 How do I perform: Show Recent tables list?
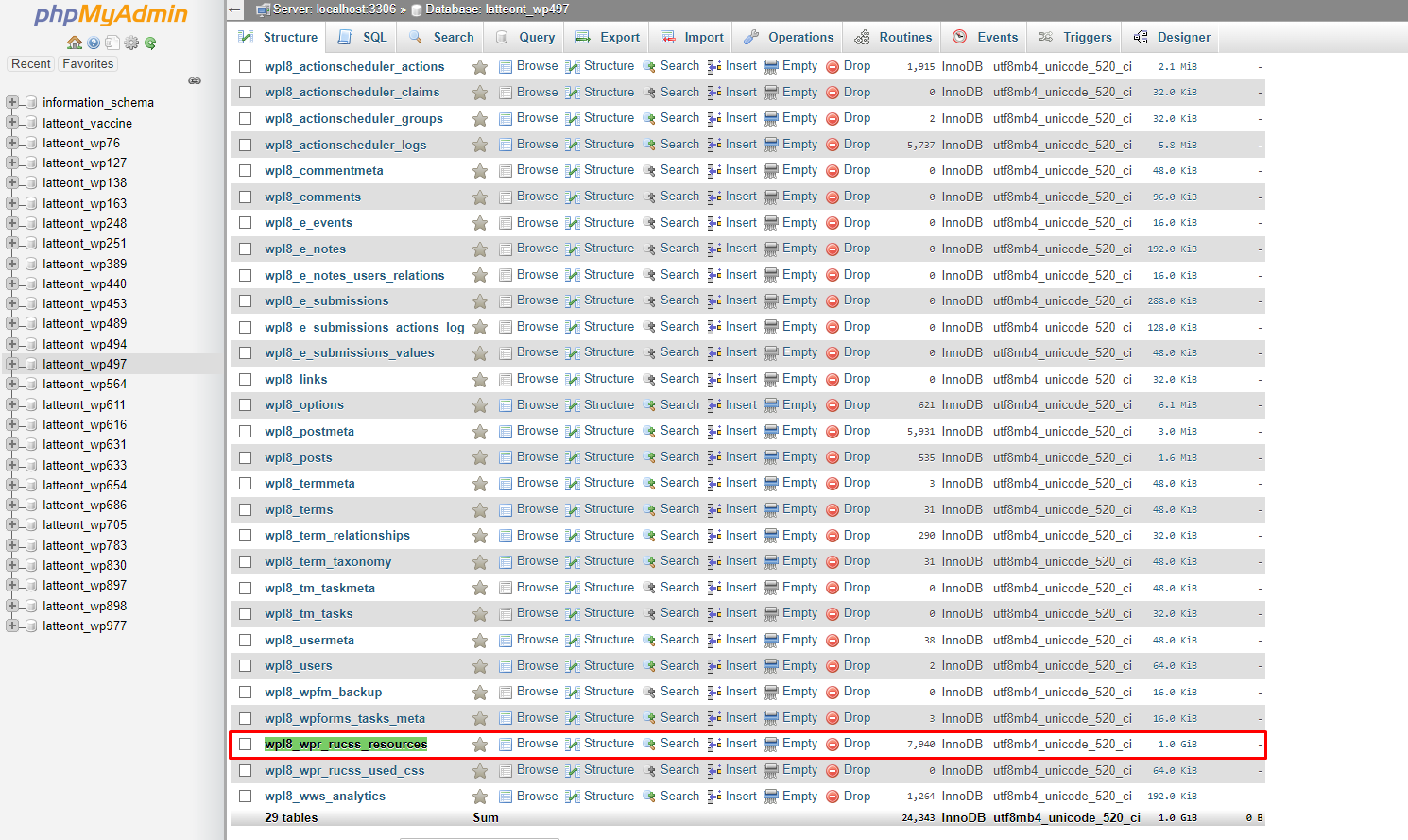pyautogui.click(x=31, y=63)
